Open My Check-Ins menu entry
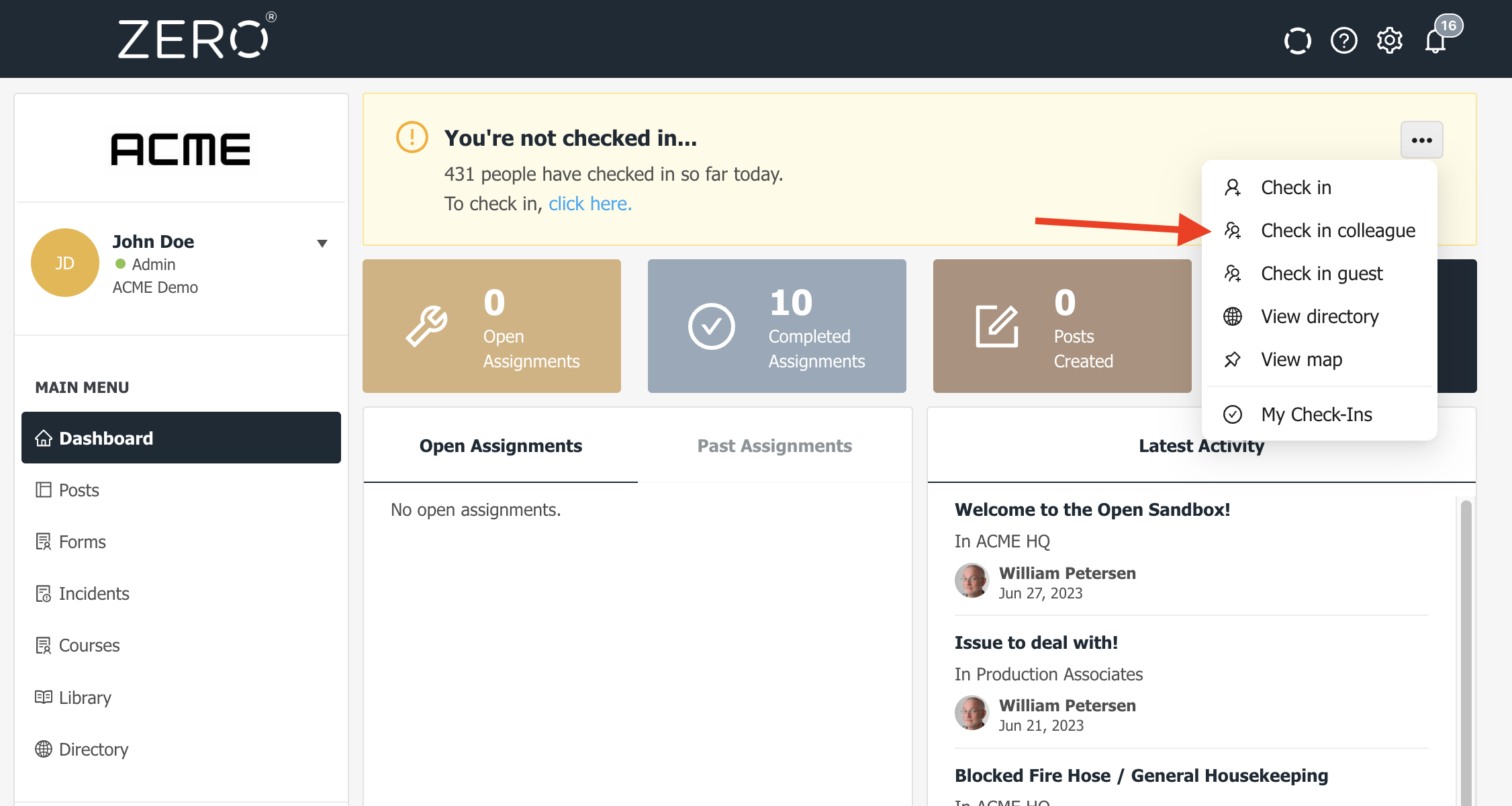Viewport: 1512px width, 806px height. pos(1316,414)
